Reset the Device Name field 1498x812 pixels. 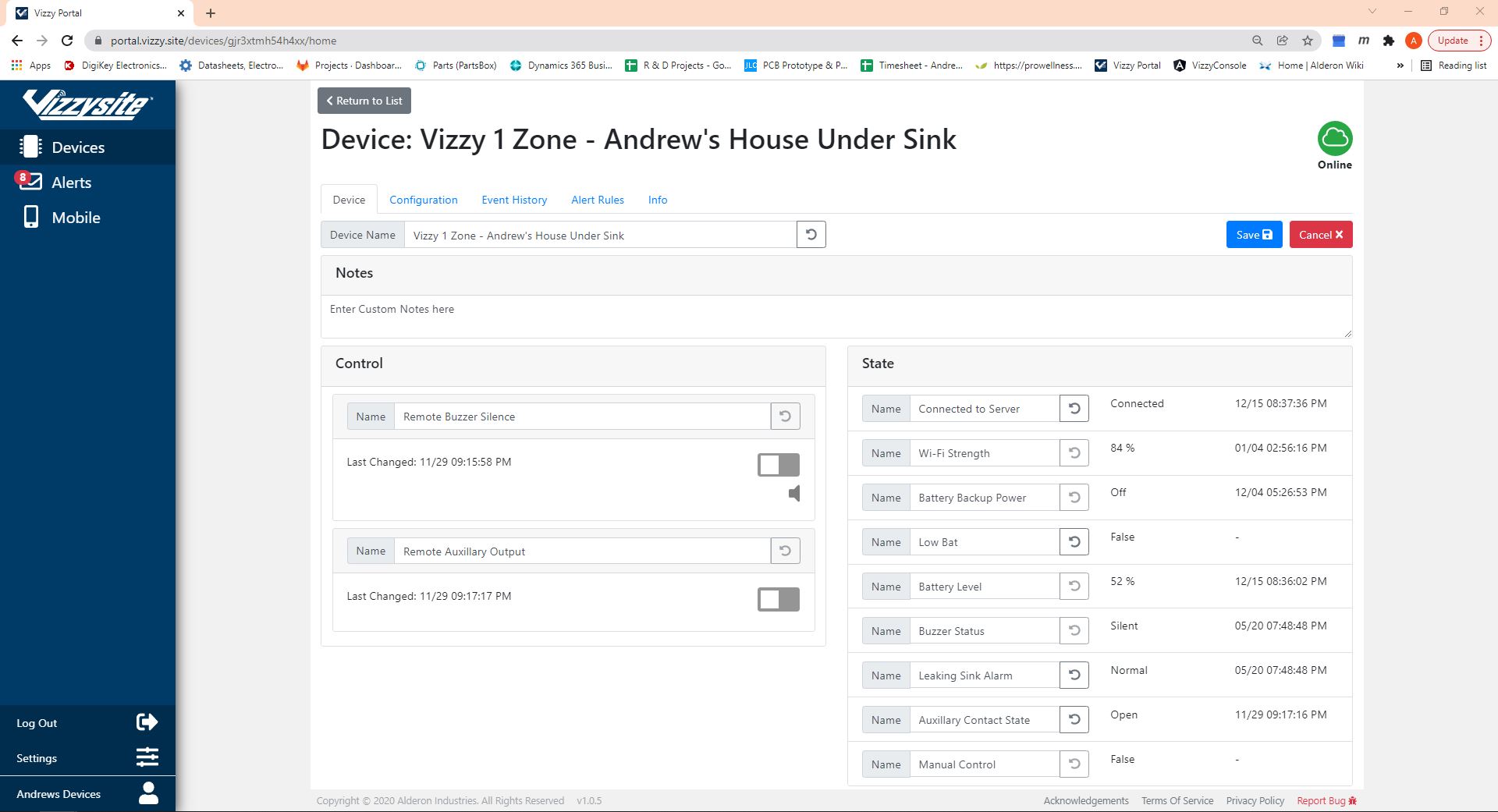(811, 235)
